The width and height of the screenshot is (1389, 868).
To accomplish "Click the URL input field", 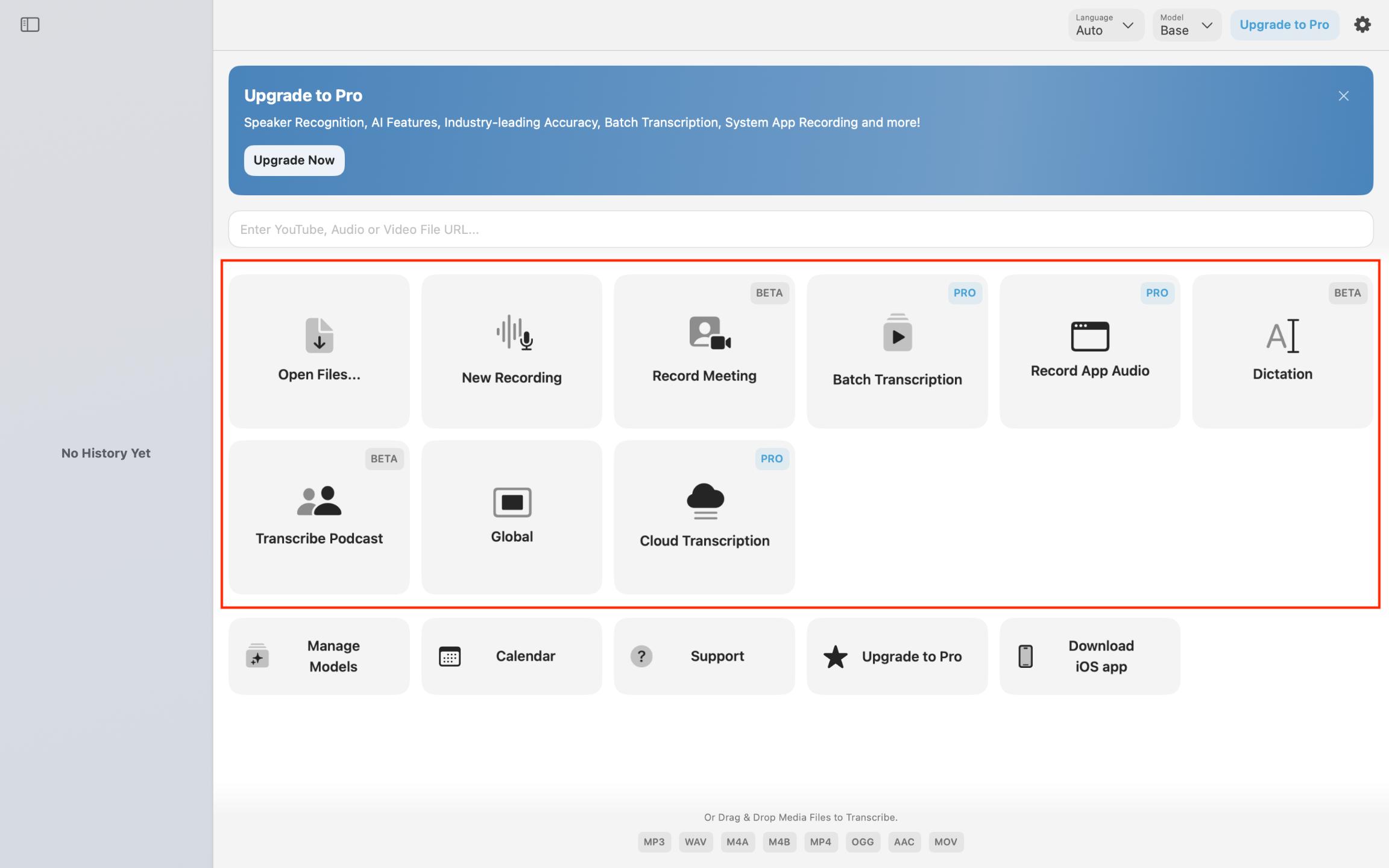I will (x=801, y=229).
